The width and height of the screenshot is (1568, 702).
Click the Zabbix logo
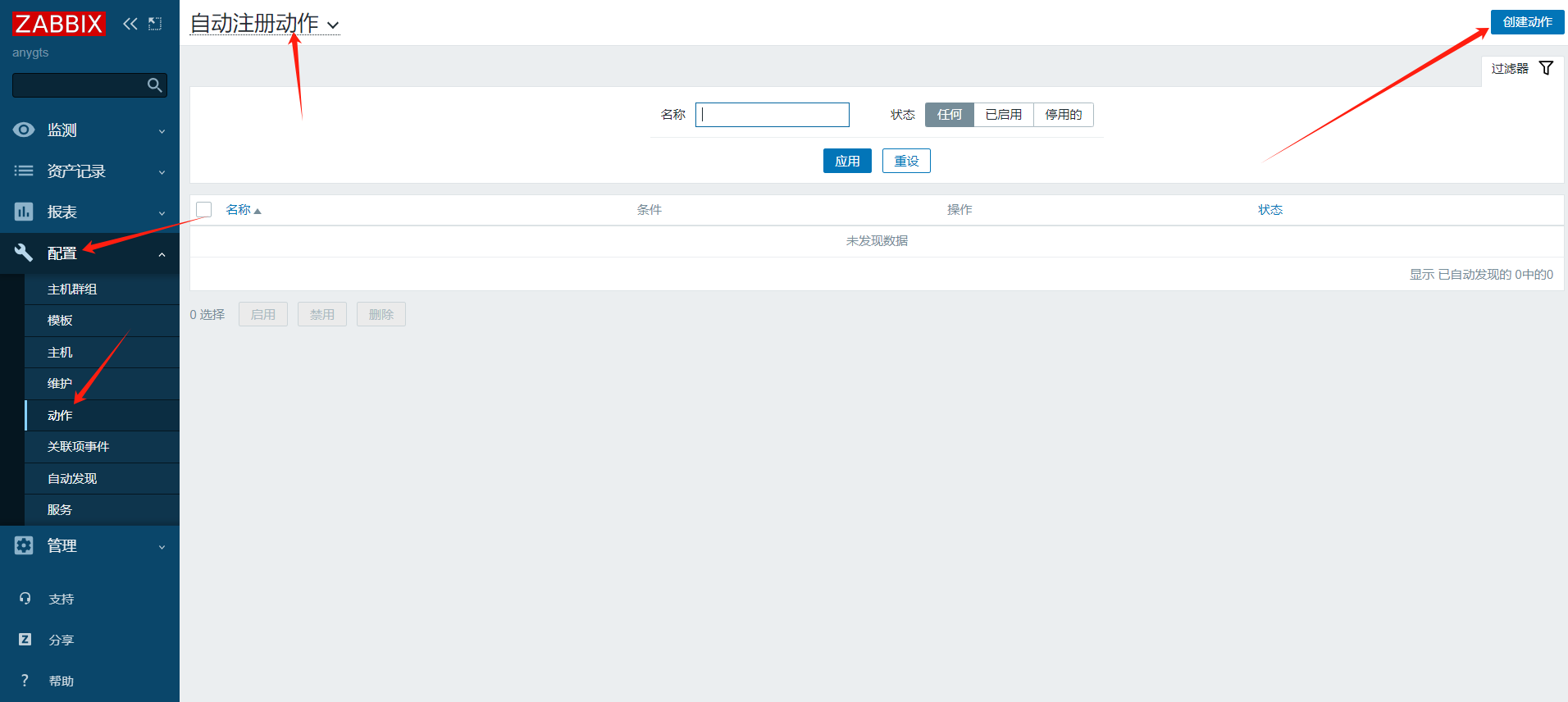[58, 24]
